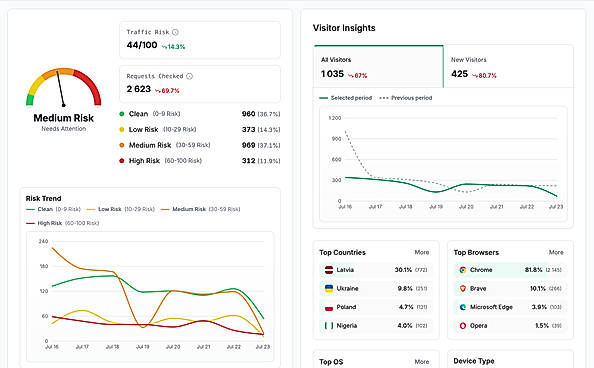Click the green segment of the risk gauge
Viewport: 594px width, 368px height.
30,100
